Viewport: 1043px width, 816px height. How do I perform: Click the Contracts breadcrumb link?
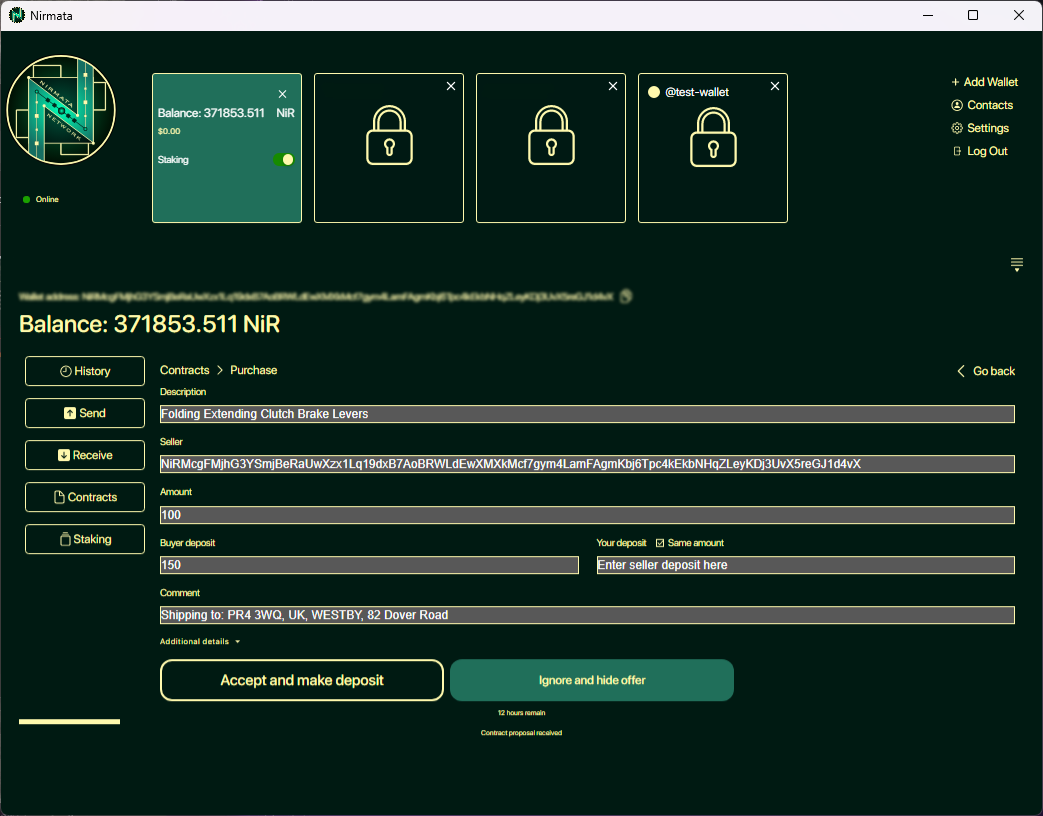click(x=185, y=370)
